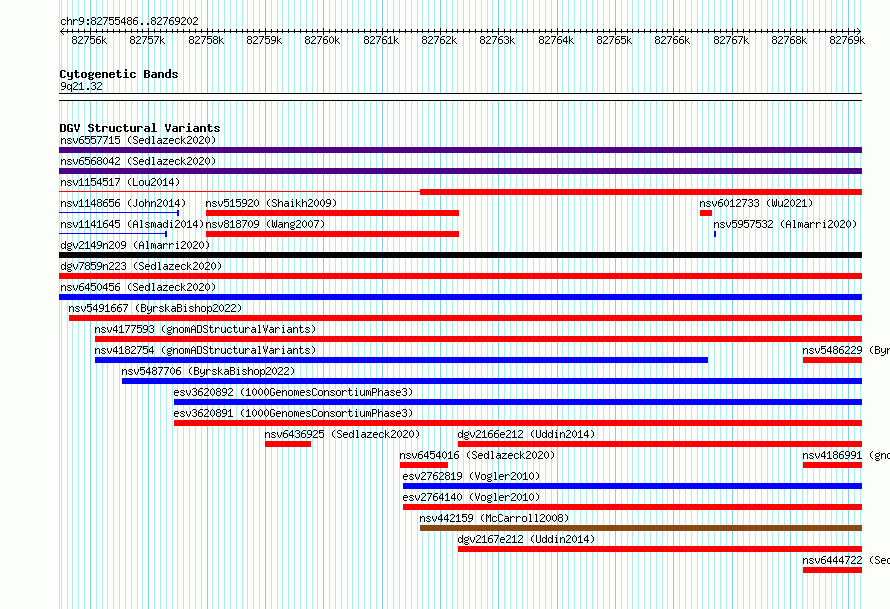Open nsv1154517 (Lou2014) variant label

point(120,182)
